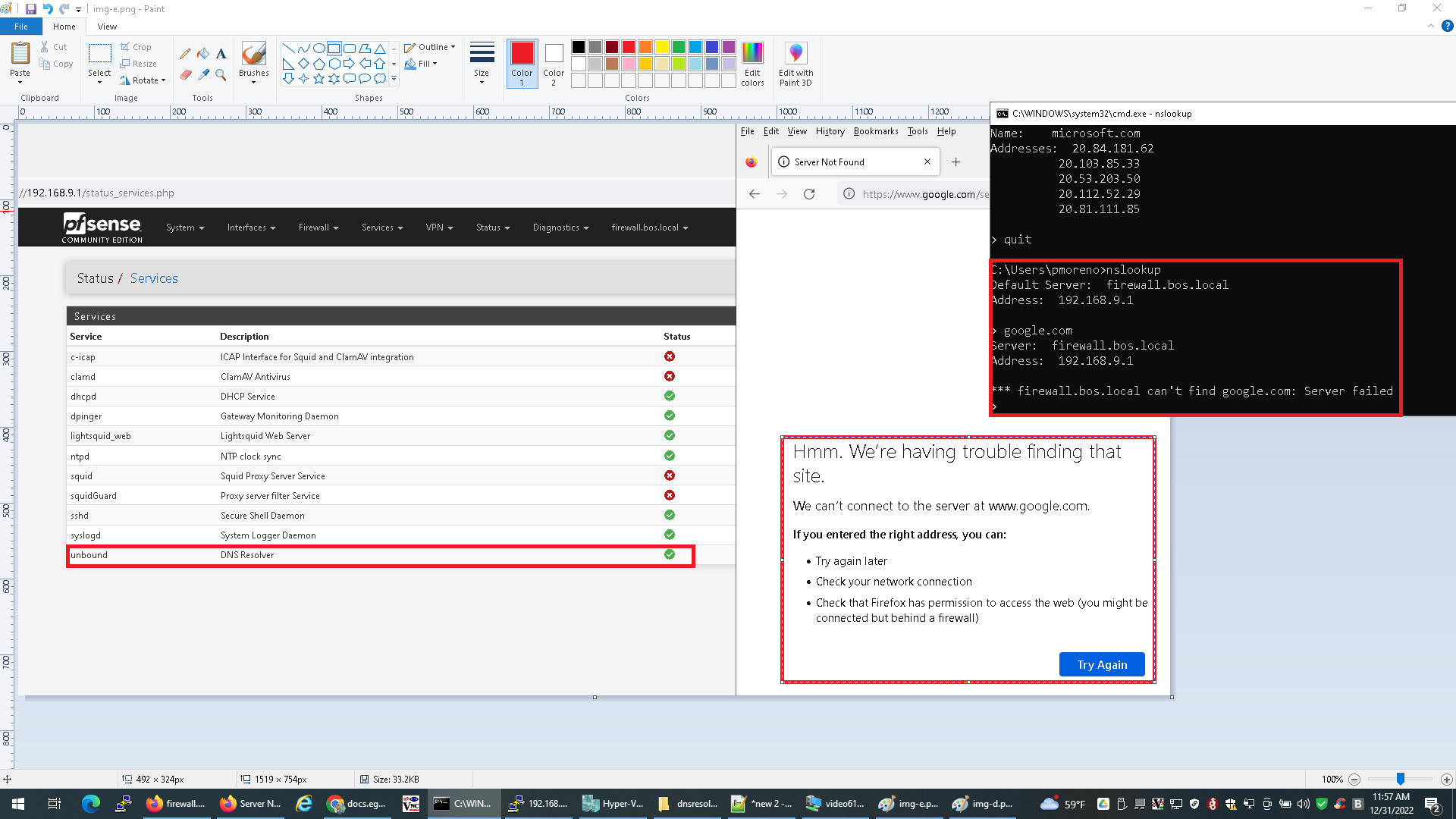Expand the Shapes gallery more arrow
This screenshot has width=1456, height=819.
[x=394, y=78]
